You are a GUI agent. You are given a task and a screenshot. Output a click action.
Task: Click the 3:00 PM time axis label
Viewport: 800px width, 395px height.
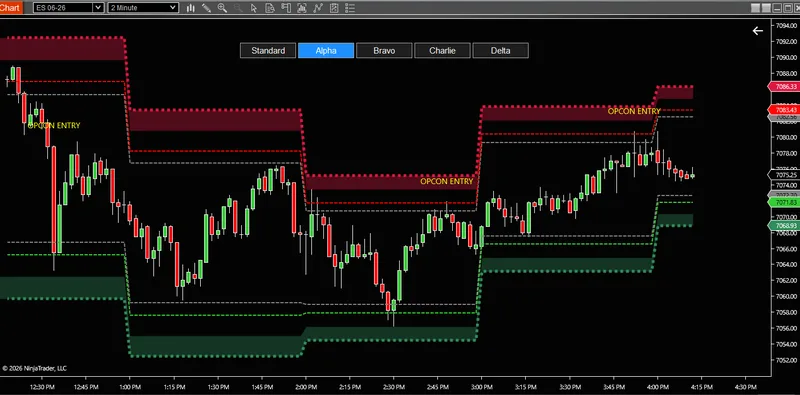pyautogui.click(x=482, y=387)
